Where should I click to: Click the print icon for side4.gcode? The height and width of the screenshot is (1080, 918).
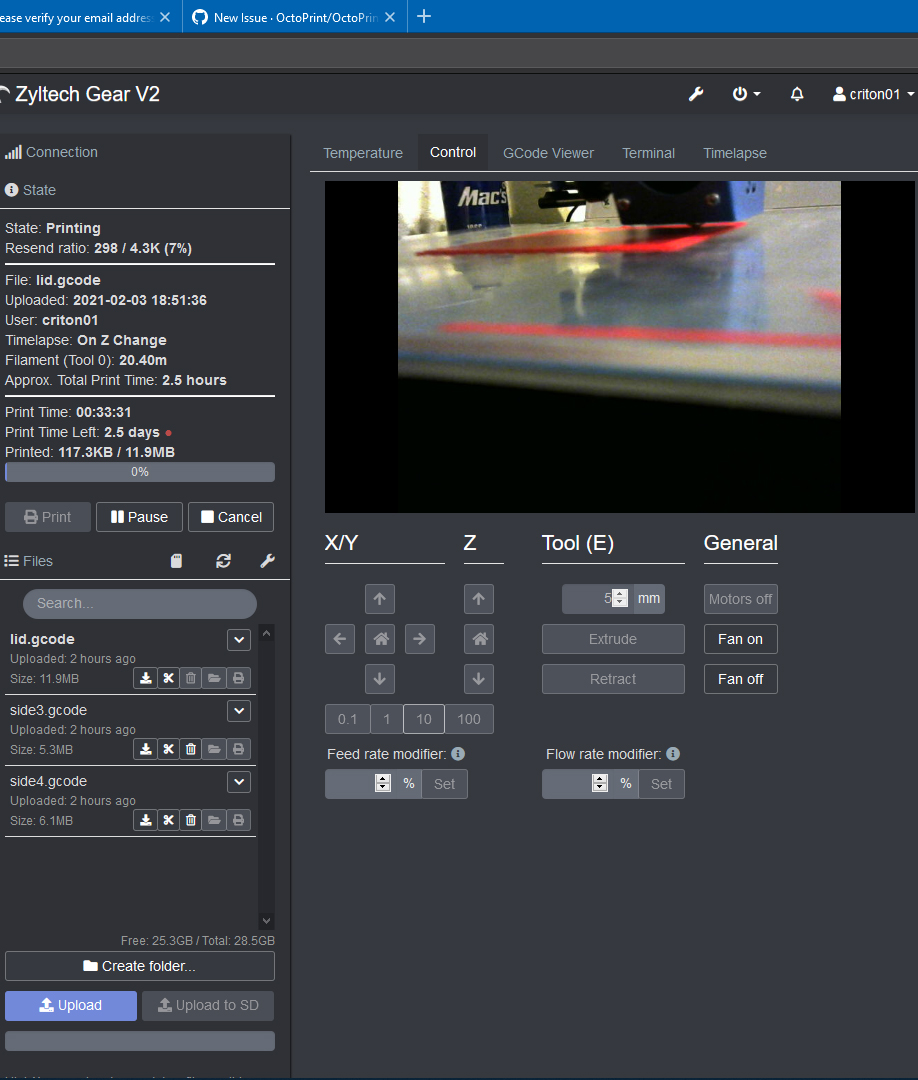(x=238, y=820)
